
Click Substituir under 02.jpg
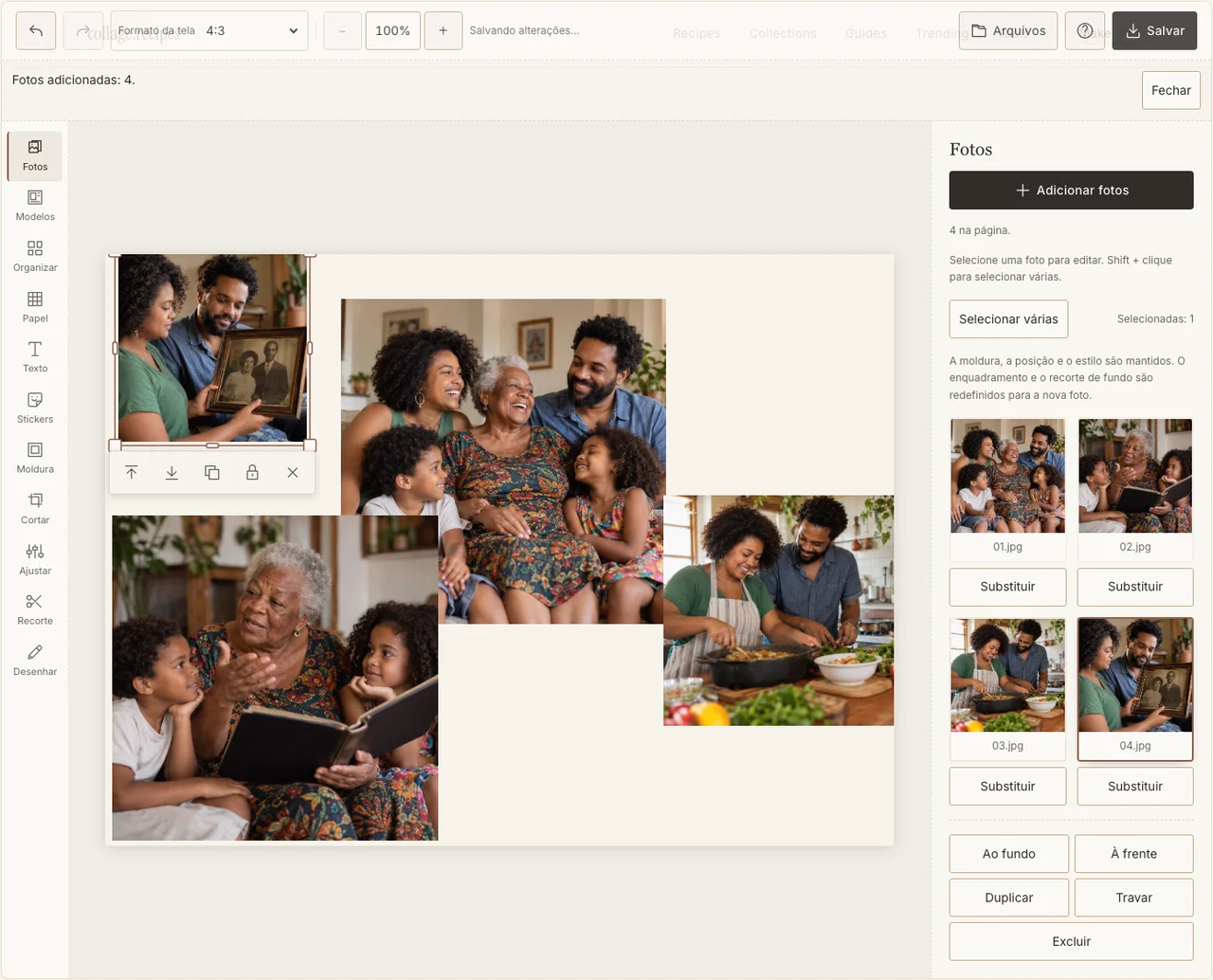click(1135, 587)
